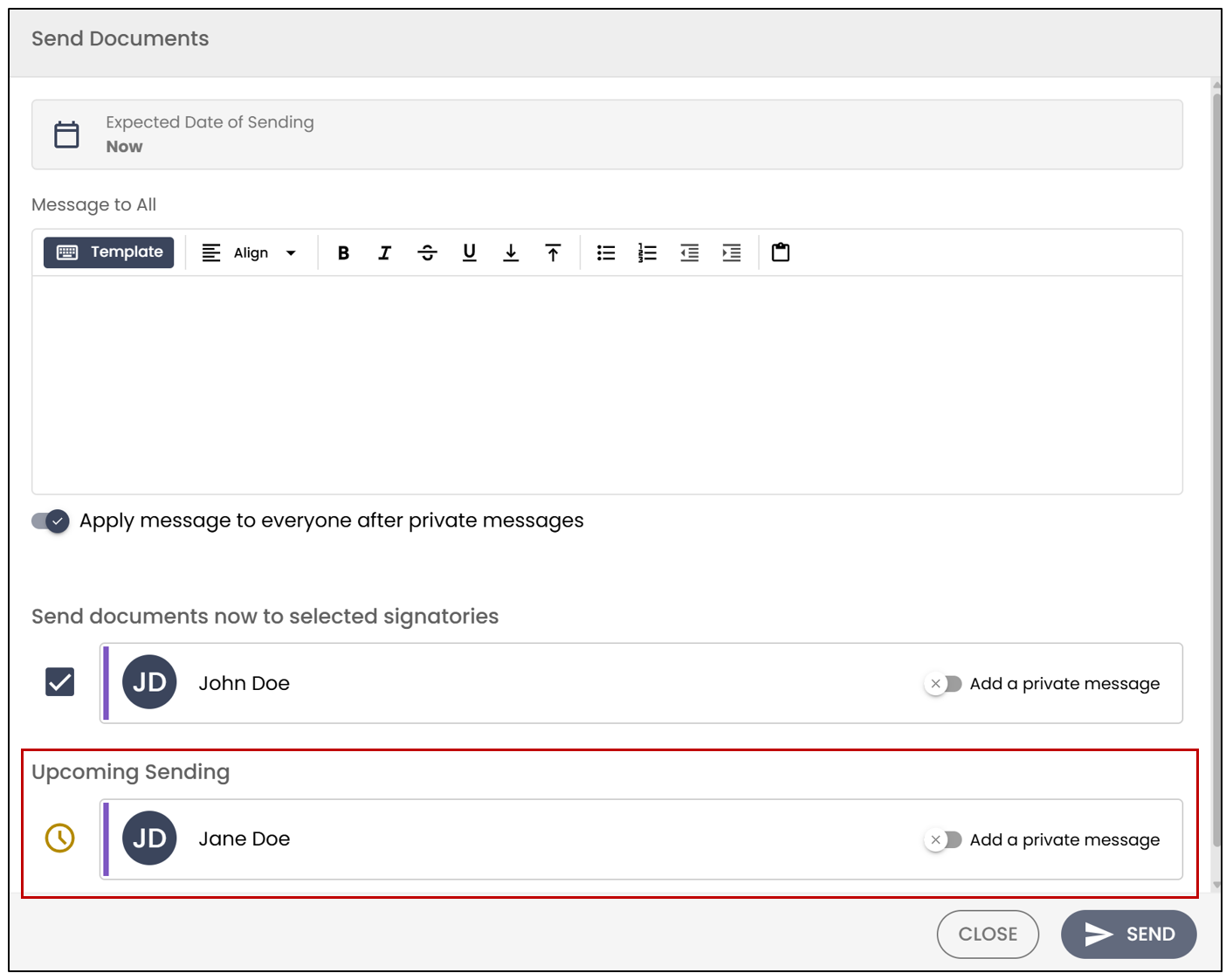Decrease indent of message text
This screenshot has height=980, width=1226.
[x=690, y=253]
